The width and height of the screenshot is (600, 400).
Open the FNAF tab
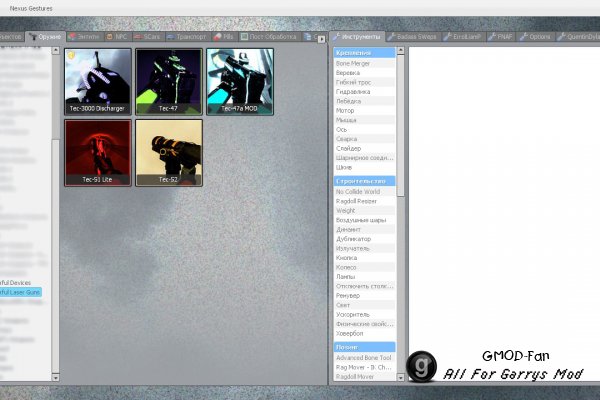tap(501, 37)
